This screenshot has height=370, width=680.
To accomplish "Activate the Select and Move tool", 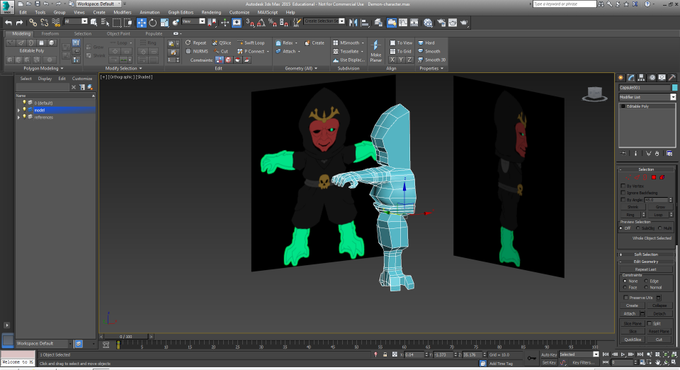I will click(x=141, y=23).
